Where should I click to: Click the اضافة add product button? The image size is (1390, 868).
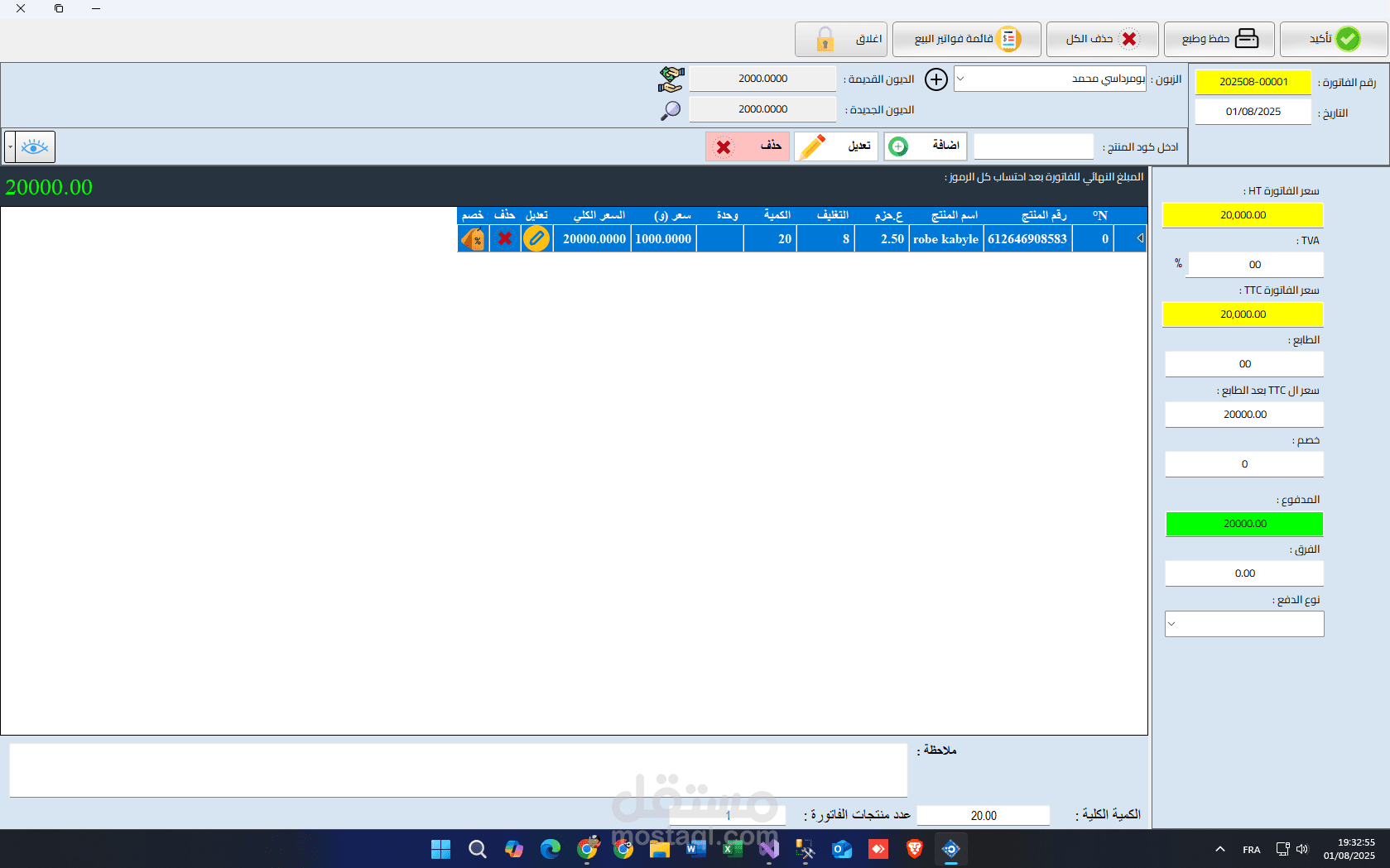coord(925,146)
